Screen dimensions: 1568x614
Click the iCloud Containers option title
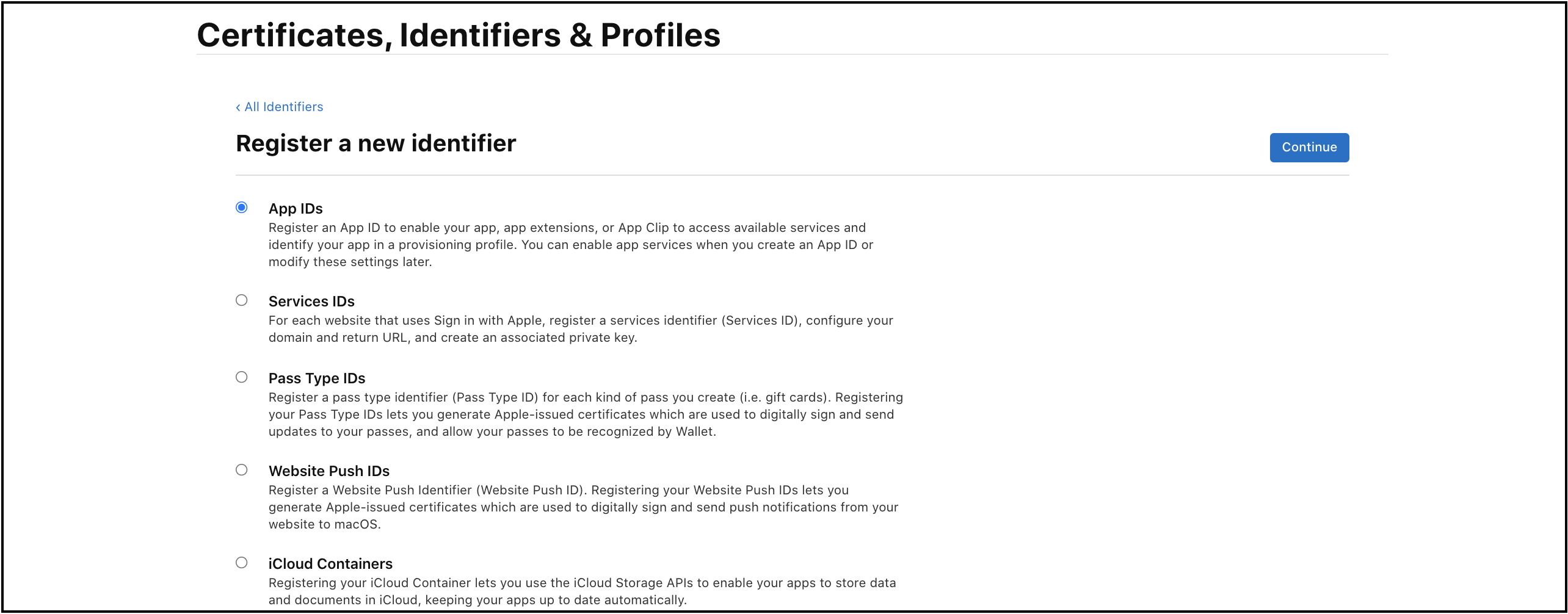tap(330, 564)
